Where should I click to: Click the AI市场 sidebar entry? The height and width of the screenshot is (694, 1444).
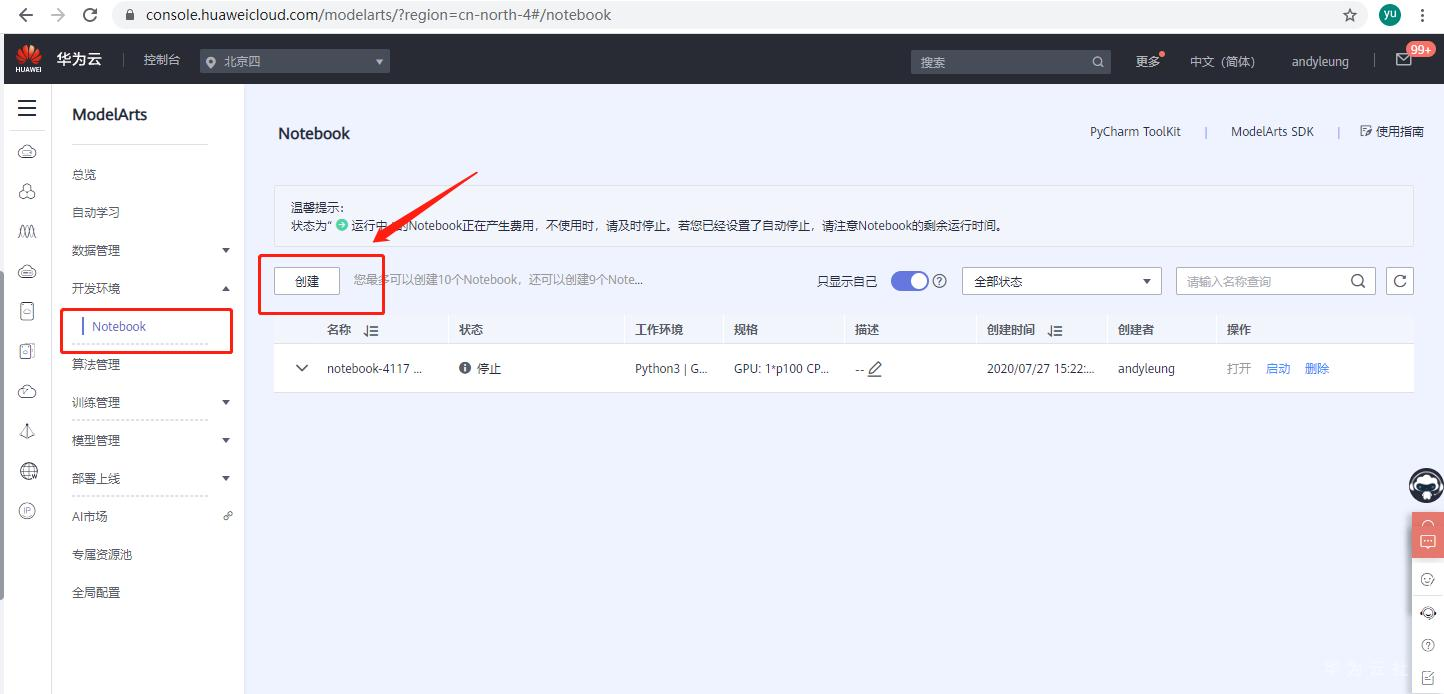click(x=89, y=516)
